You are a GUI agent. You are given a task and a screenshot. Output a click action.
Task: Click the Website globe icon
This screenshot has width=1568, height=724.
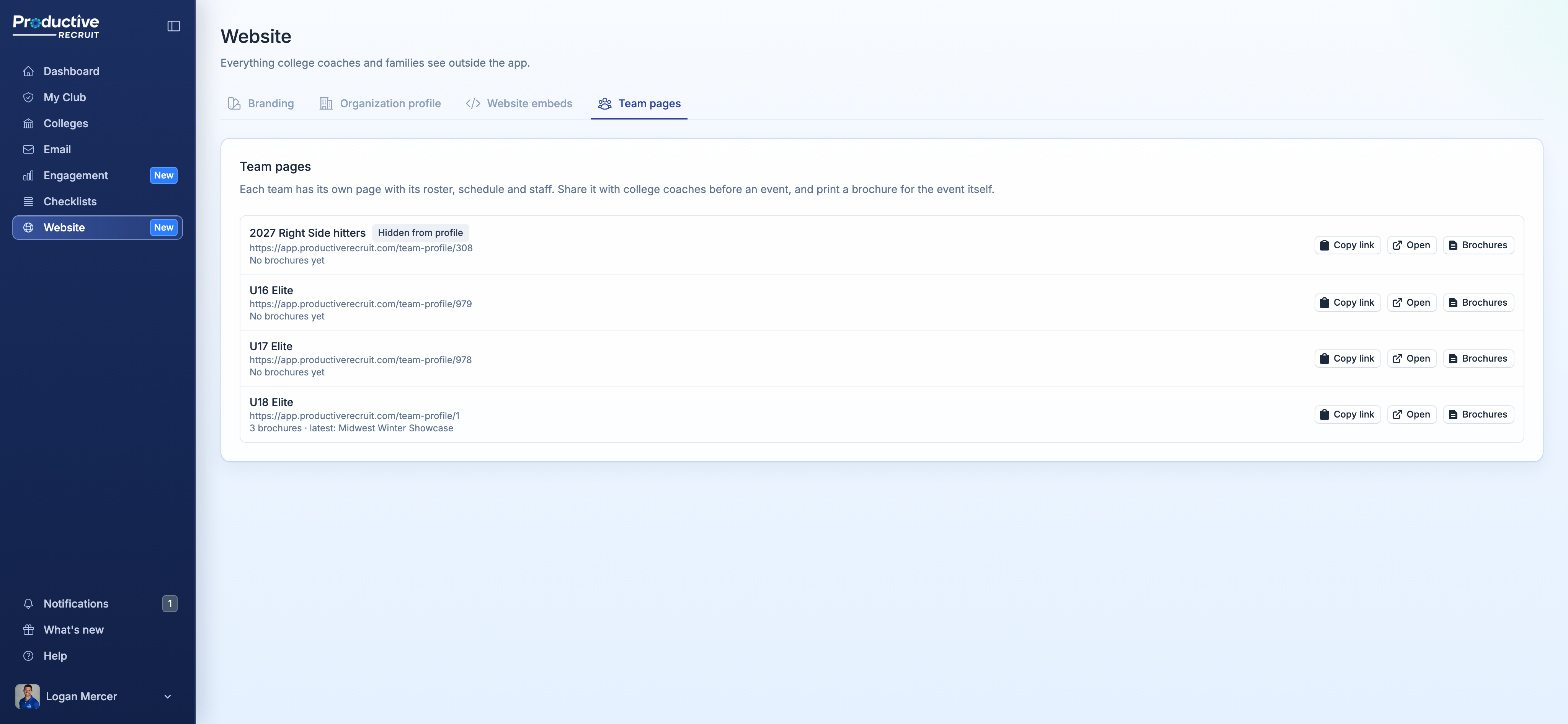[28, 228]
